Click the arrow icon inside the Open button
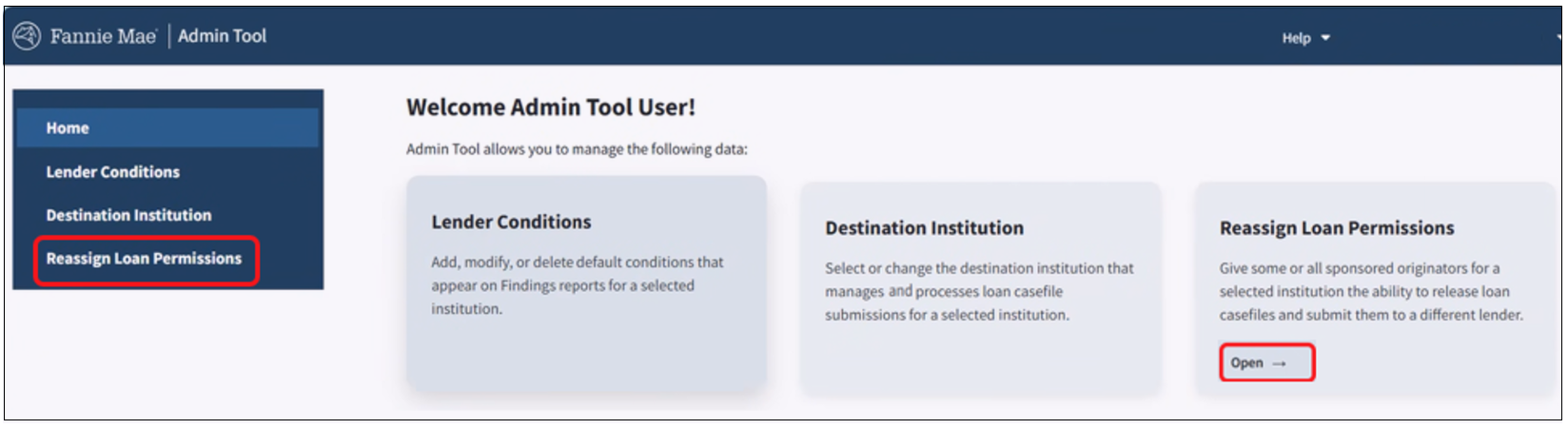1568x429 pixels. 1279,363
